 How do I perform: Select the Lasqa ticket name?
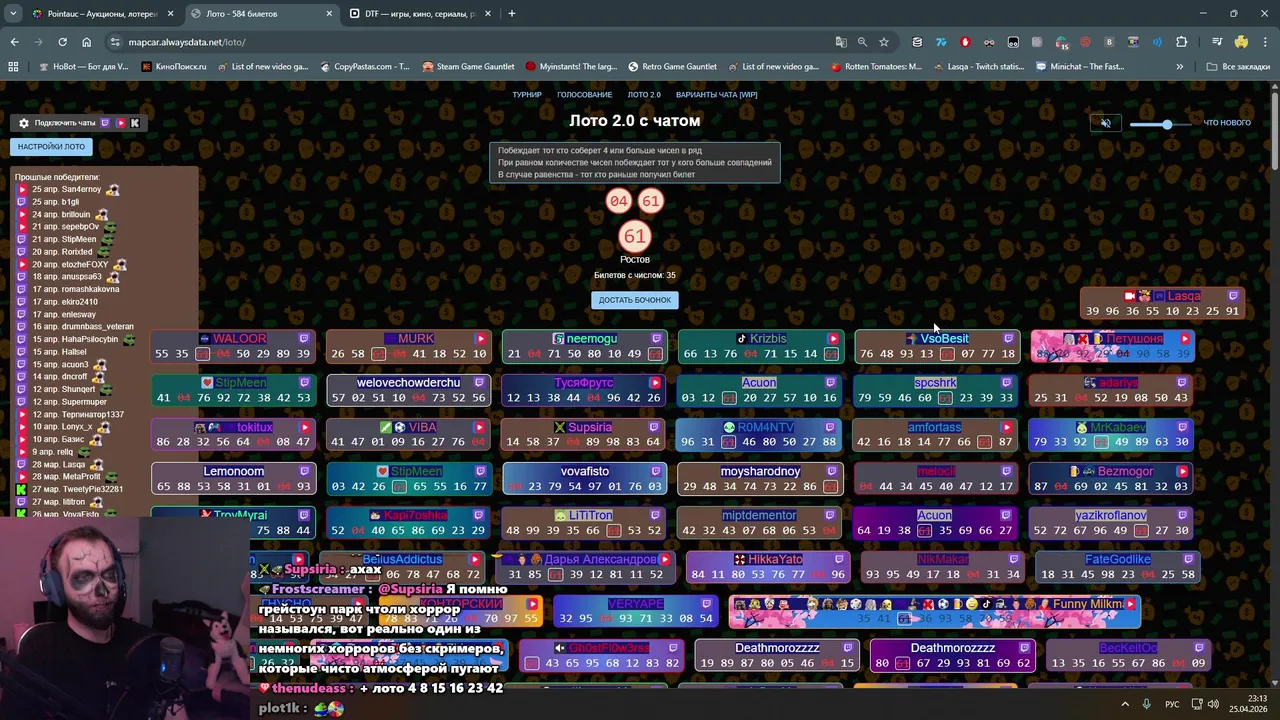pyautogui.click(x=1184, y=296)
